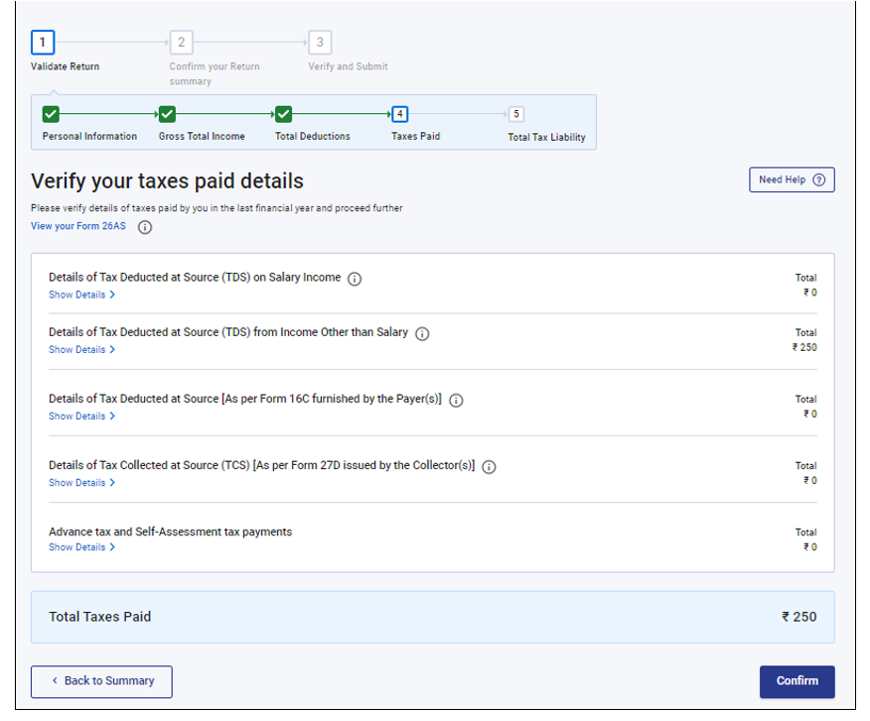This screenshot has height=721, width=870.
Task: Show Details for Form 16C tax deducted
Action: [x=81, y=416]
